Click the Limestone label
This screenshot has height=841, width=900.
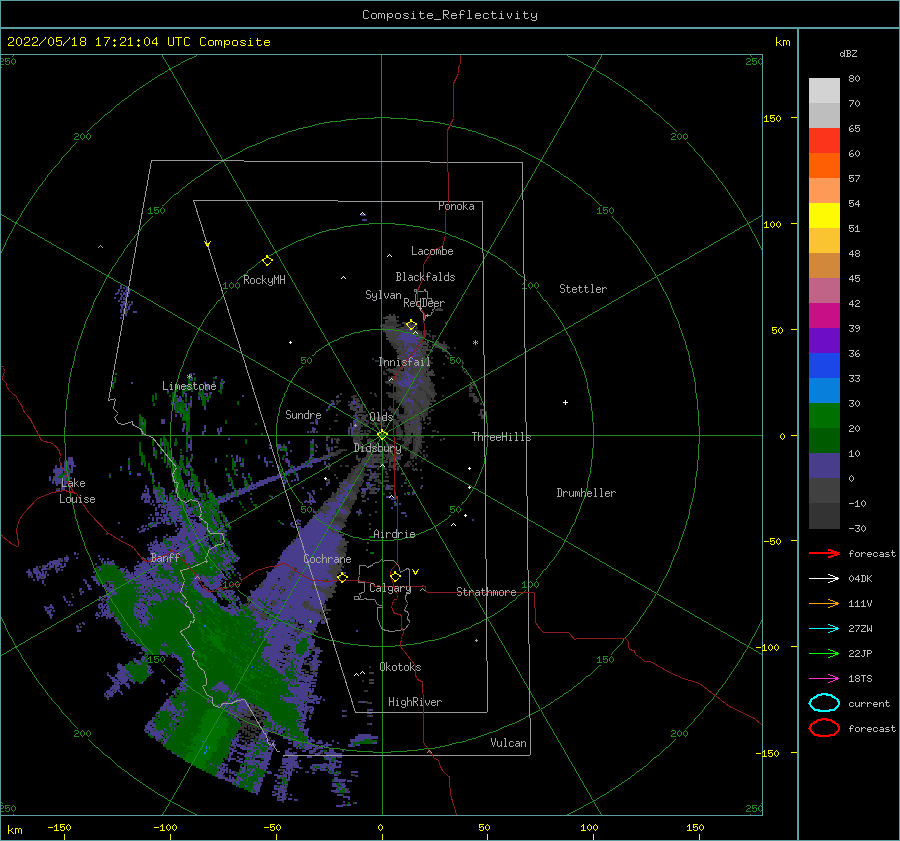pyautogui.click(x=189, y=386)
